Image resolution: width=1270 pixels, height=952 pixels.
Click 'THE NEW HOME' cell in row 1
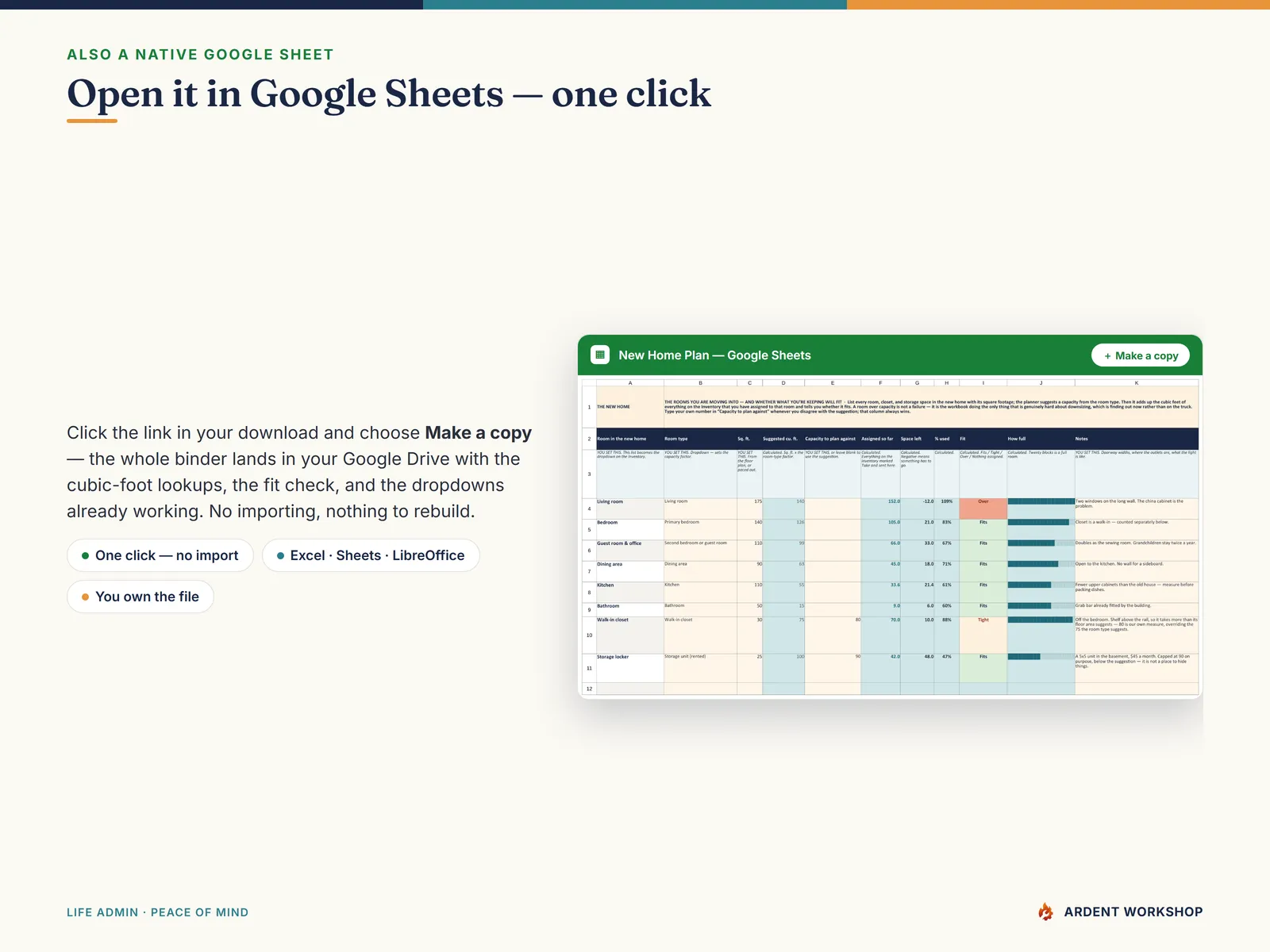click(x=630, y=407)
